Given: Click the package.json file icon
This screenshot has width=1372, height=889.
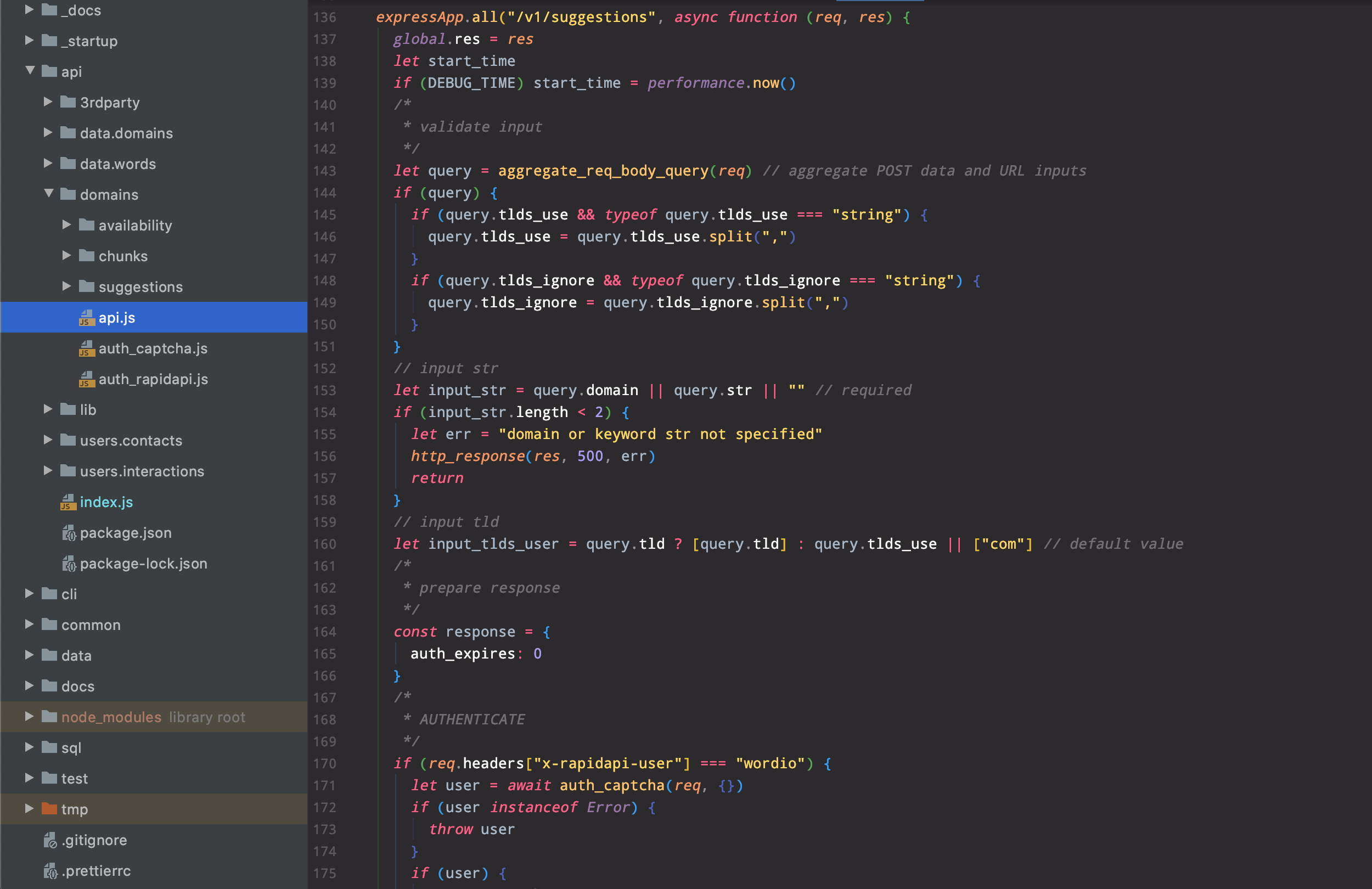Looking at the screenshot, I should [68, 533].
